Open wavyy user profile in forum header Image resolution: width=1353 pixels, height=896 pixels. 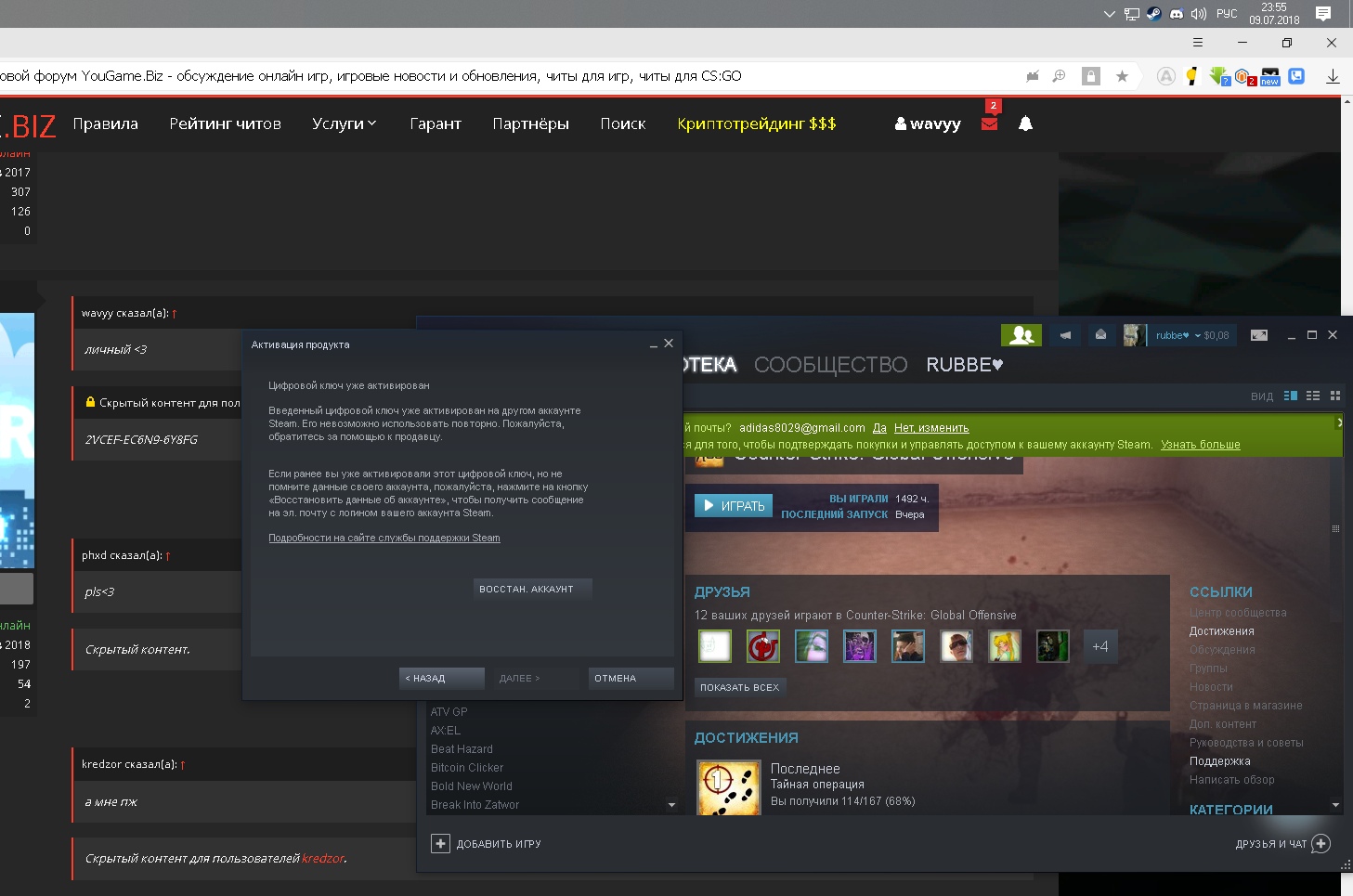coord(928,123)
